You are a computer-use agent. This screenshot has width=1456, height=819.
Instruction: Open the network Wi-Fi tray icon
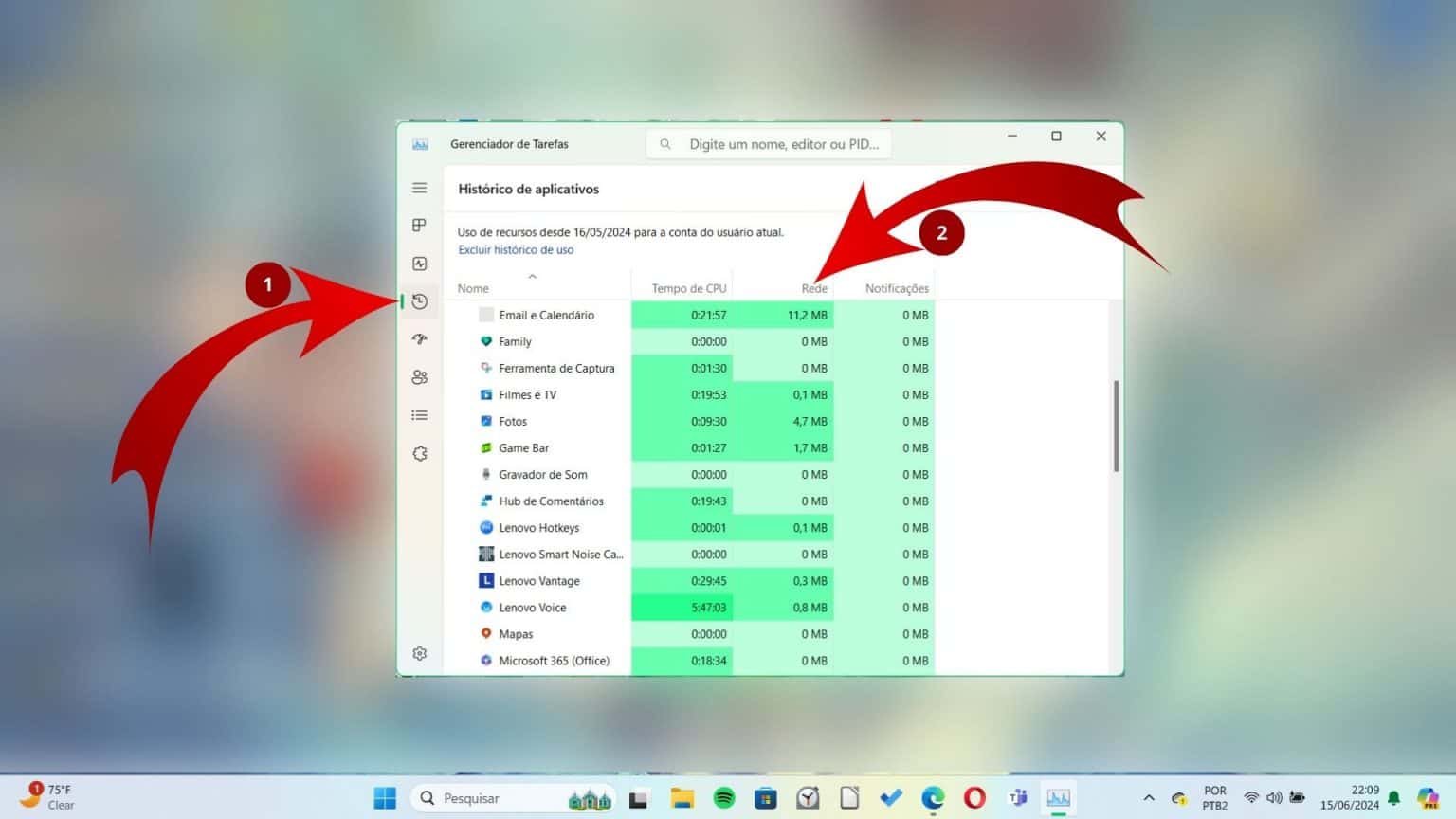[x=1251, y=798]
